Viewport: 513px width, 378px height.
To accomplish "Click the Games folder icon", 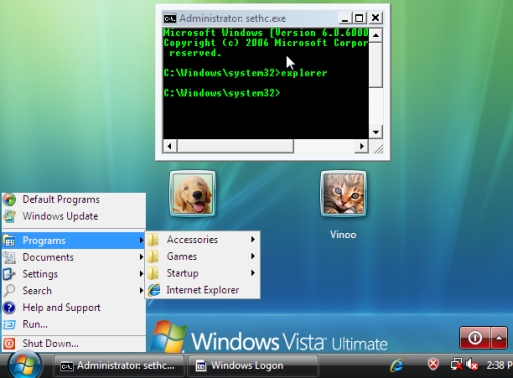I will (153, 256).
